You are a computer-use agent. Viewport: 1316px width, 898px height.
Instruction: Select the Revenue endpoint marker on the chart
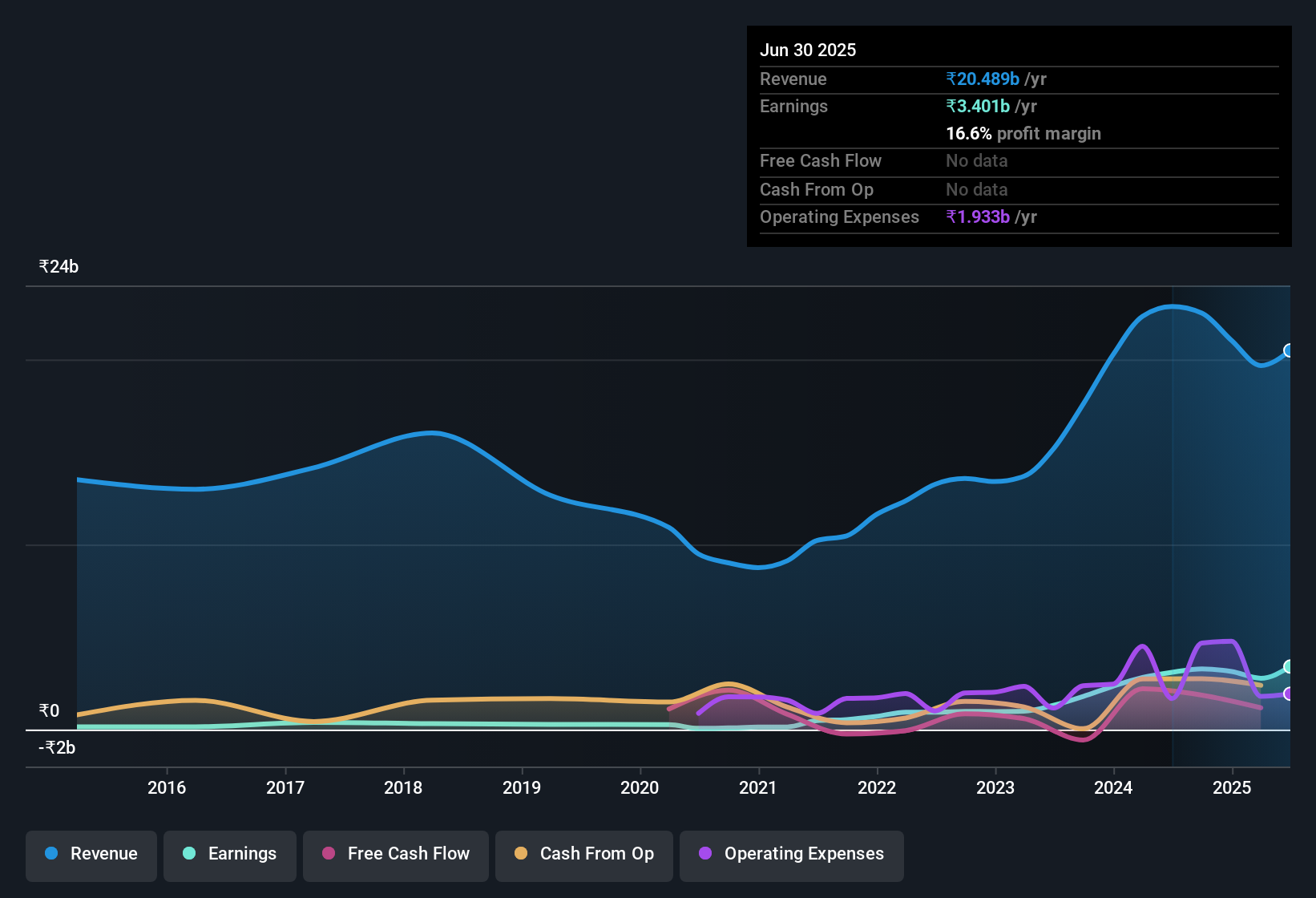[x=1289, y=350]
